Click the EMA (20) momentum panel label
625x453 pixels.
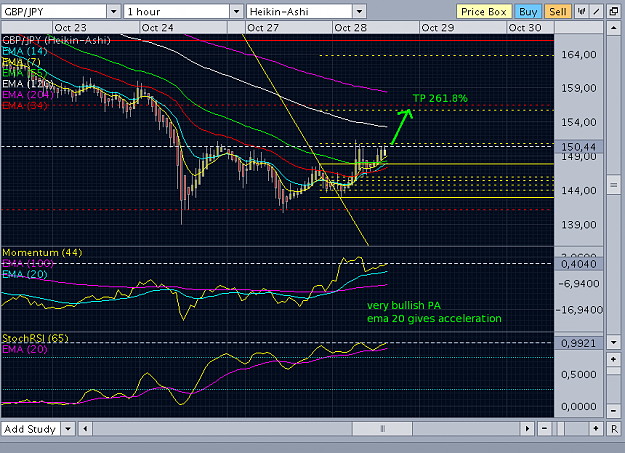point(25,274)
